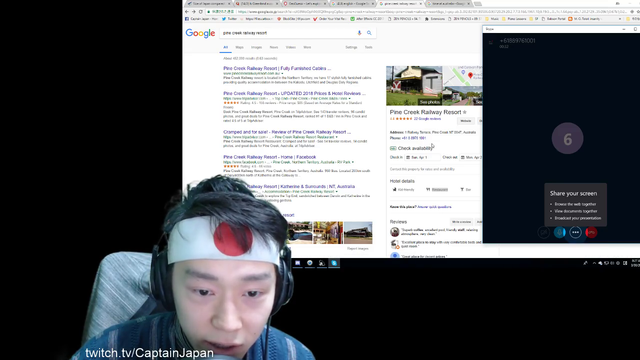640x360 pixels.
Task: Click the first reviewer's profile picture
Action: (x=394, y=232)
